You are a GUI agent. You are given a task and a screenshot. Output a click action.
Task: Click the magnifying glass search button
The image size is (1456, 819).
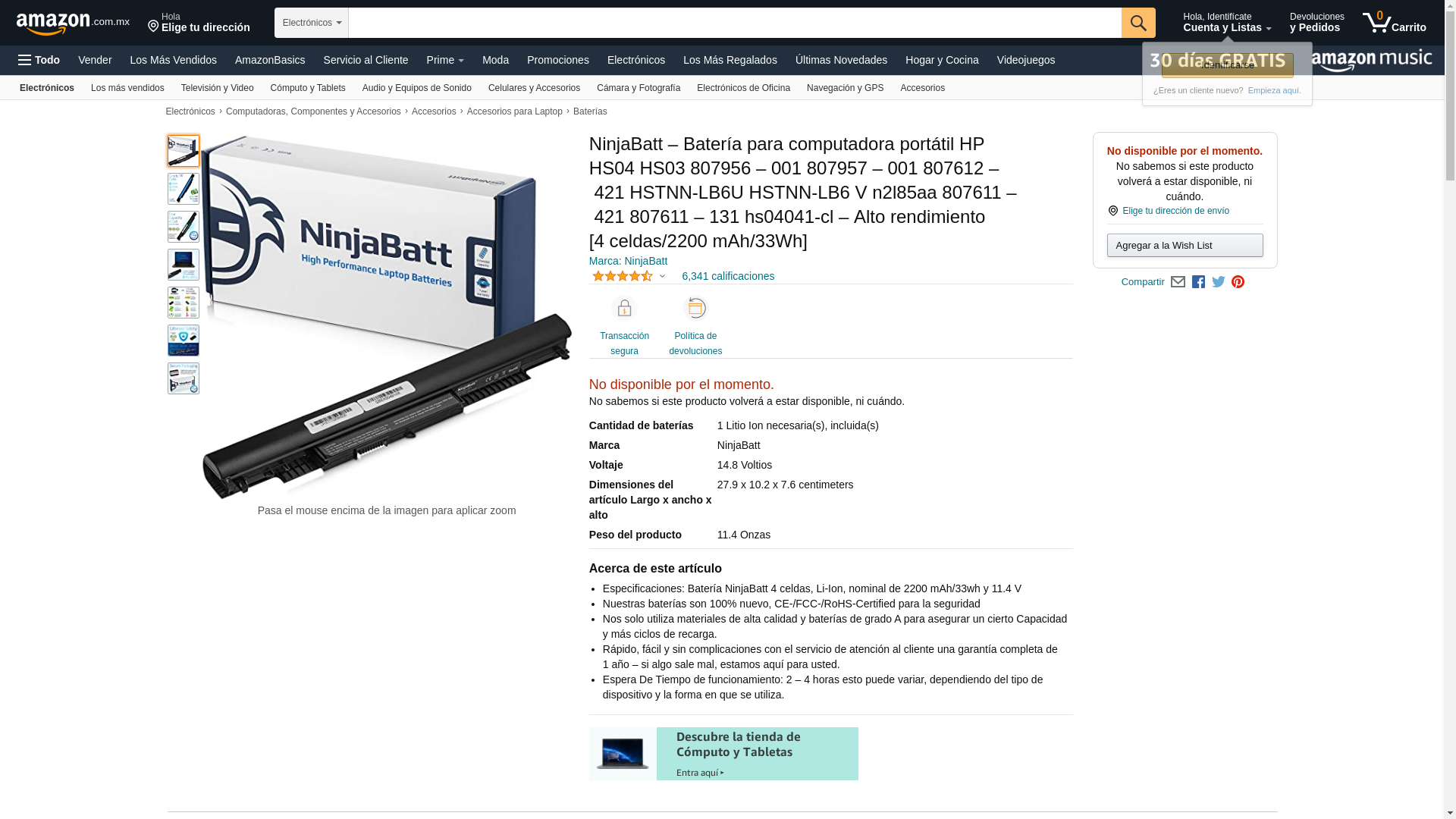click(1138, 23)
